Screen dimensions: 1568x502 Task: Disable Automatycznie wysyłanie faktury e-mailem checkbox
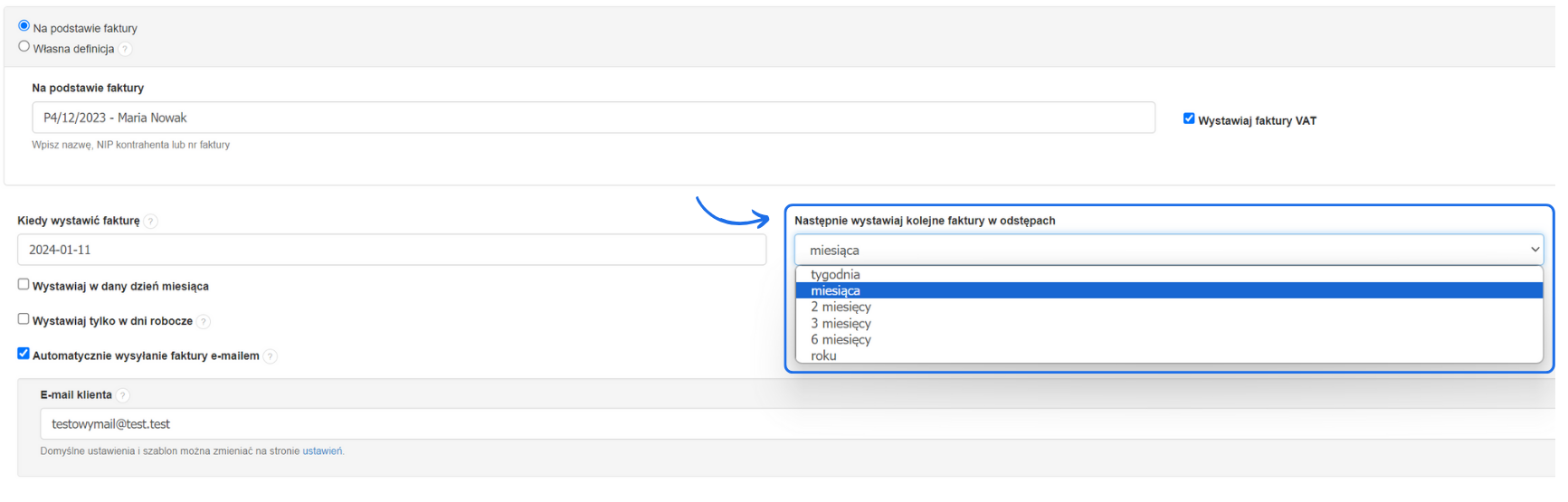click(24, 354)
